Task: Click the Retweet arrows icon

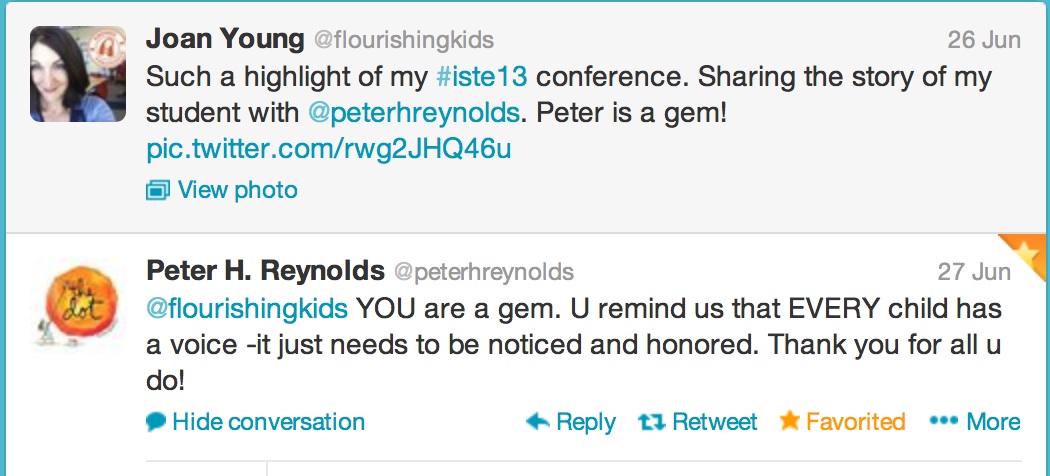Action: 651,422
